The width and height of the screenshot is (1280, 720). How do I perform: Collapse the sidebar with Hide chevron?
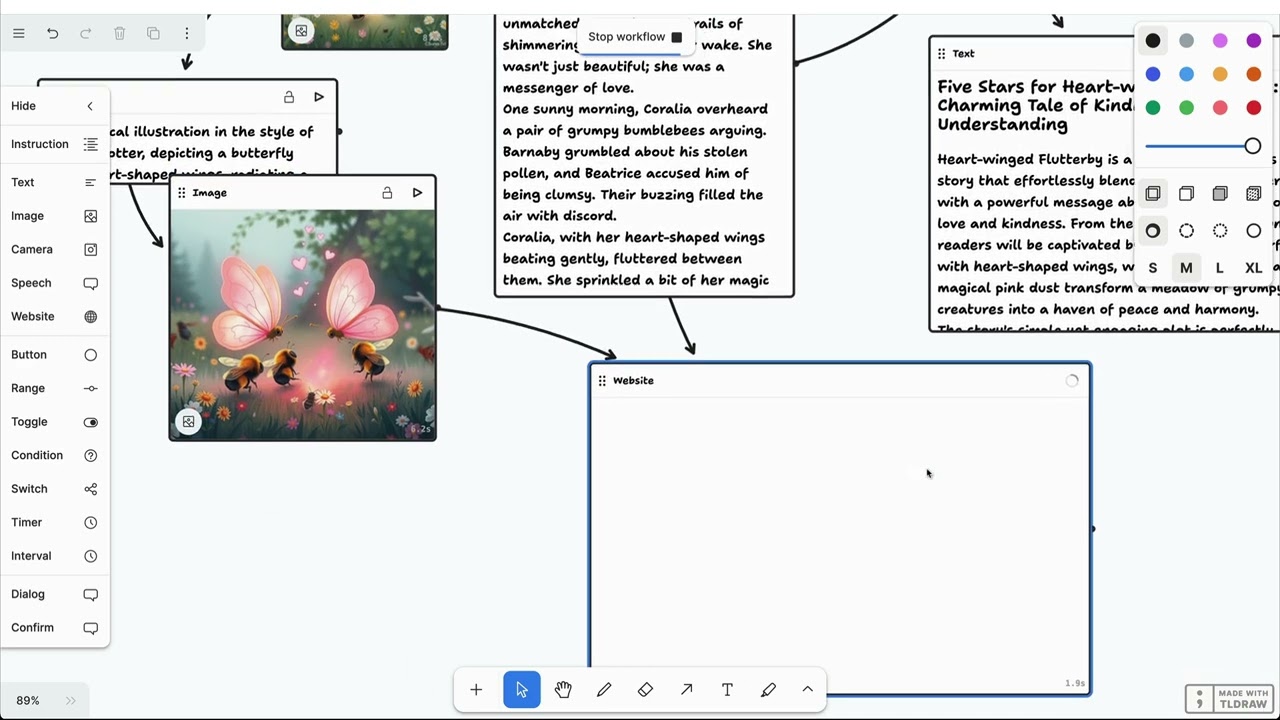[90, 106]
